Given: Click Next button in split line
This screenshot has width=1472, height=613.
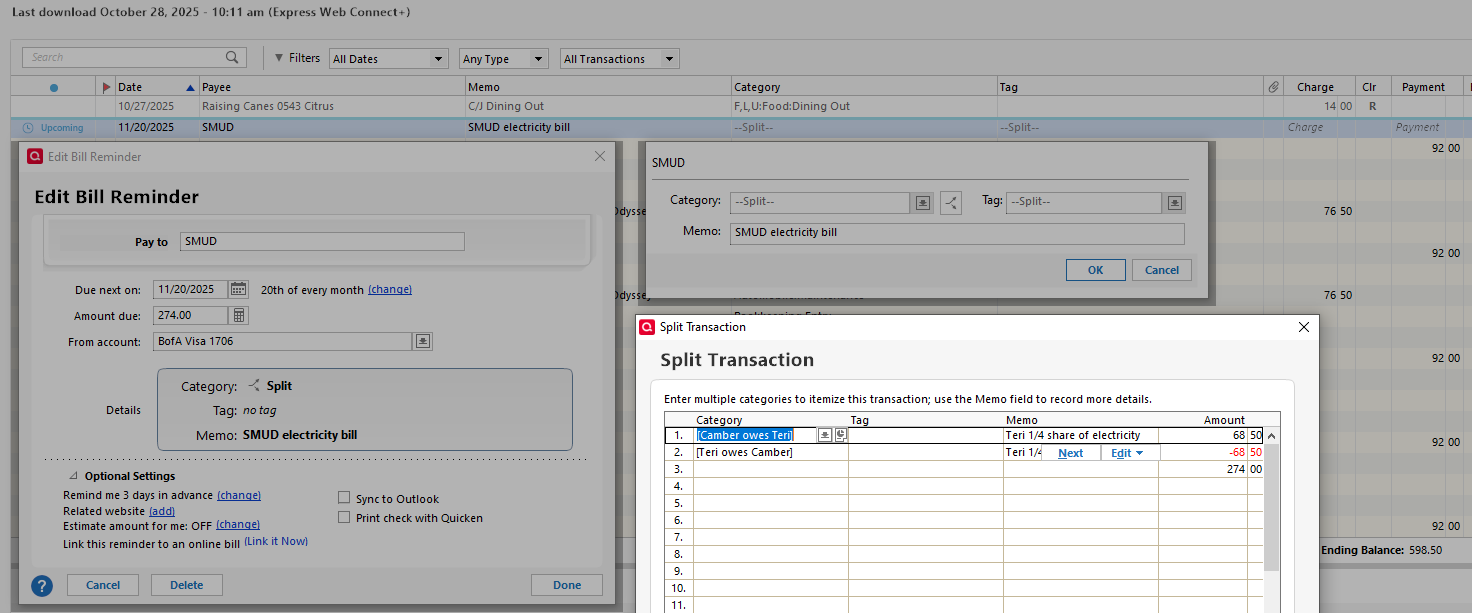Looking at the screenshot, I should click(x=1071, y=453).
